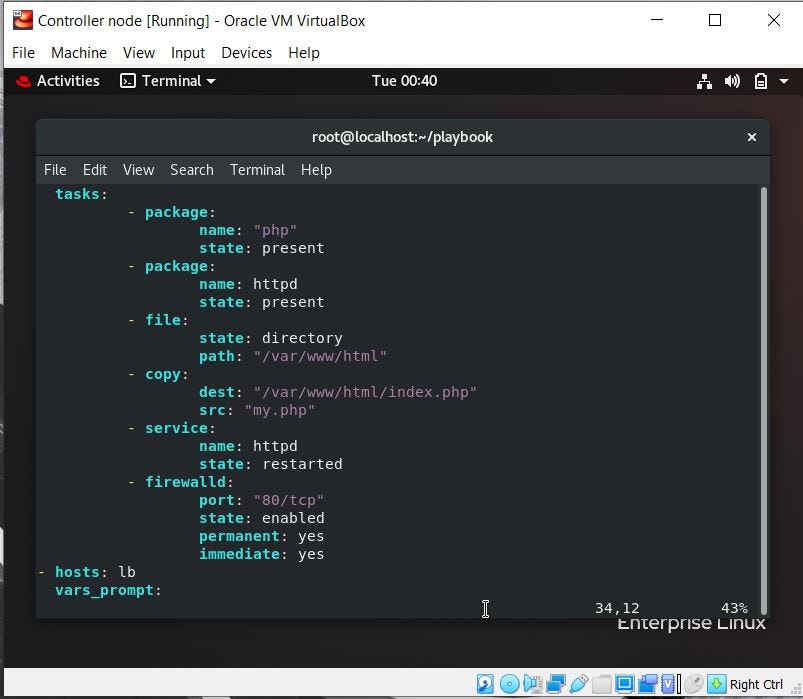Click the 'vars_prompt:' line
Image resolution: width=803 pixels, height=699 pixels.
(108, 590)
